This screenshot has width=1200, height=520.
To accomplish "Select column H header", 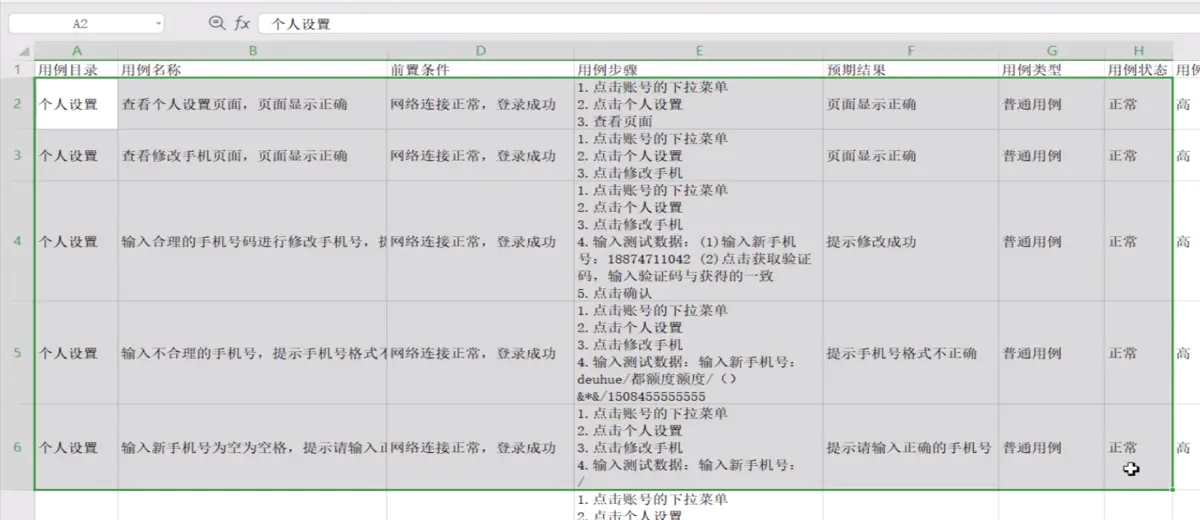I will 1139,51.
